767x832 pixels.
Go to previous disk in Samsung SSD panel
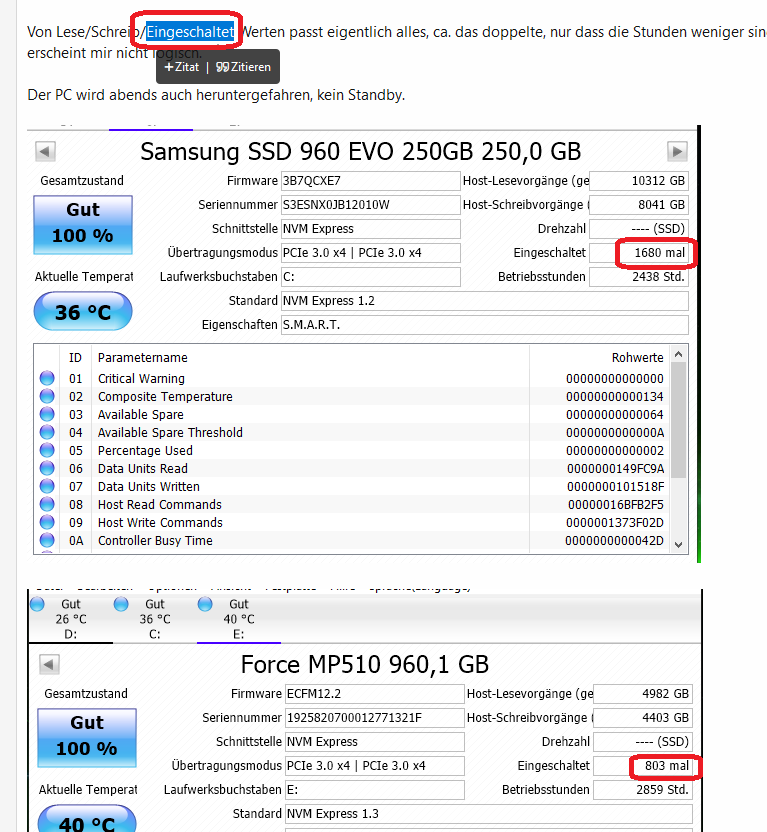coord(45,152)
